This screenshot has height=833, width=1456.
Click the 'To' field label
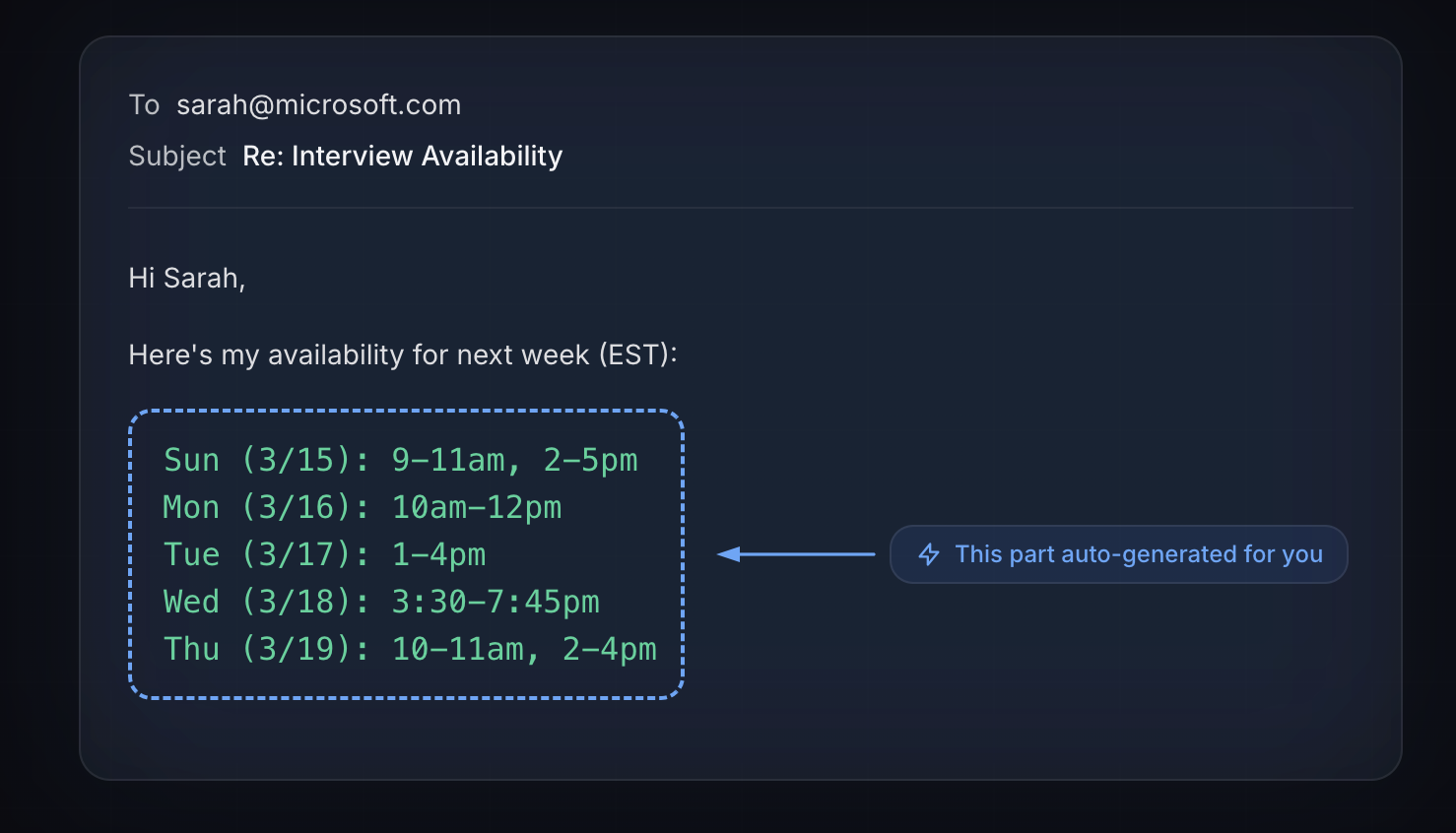point(144,104)
